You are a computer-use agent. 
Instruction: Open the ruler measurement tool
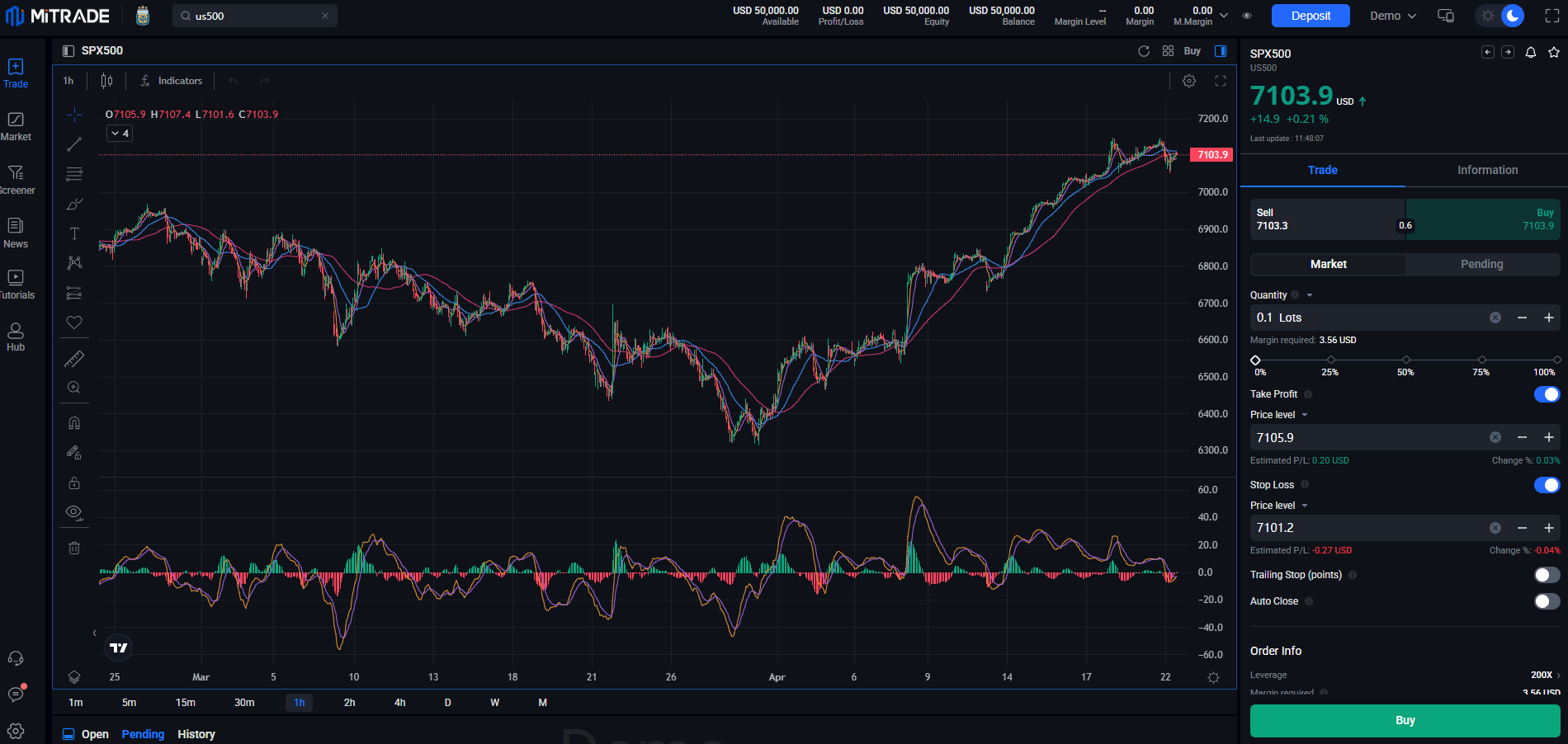(x=74, y=358)
